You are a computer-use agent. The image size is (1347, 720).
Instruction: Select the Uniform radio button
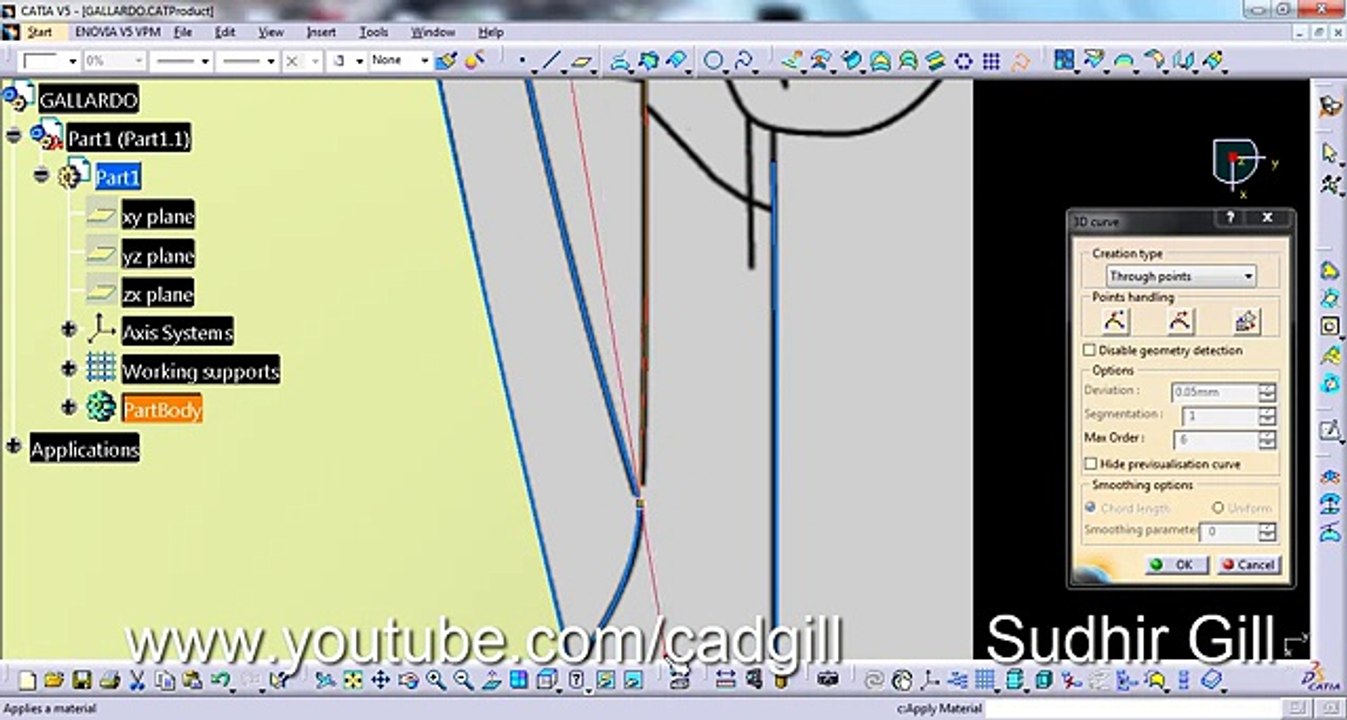(x=1218, y=508)
